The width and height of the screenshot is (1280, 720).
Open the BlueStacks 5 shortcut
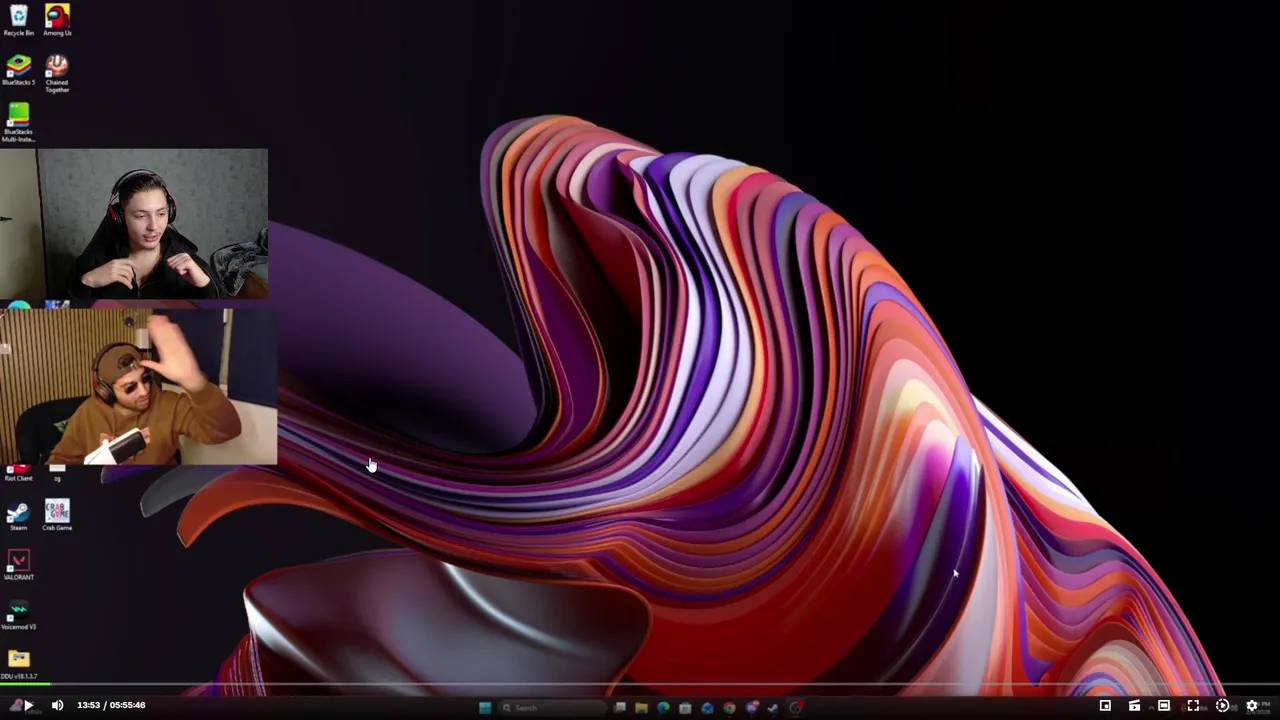[x=19, y=70]
